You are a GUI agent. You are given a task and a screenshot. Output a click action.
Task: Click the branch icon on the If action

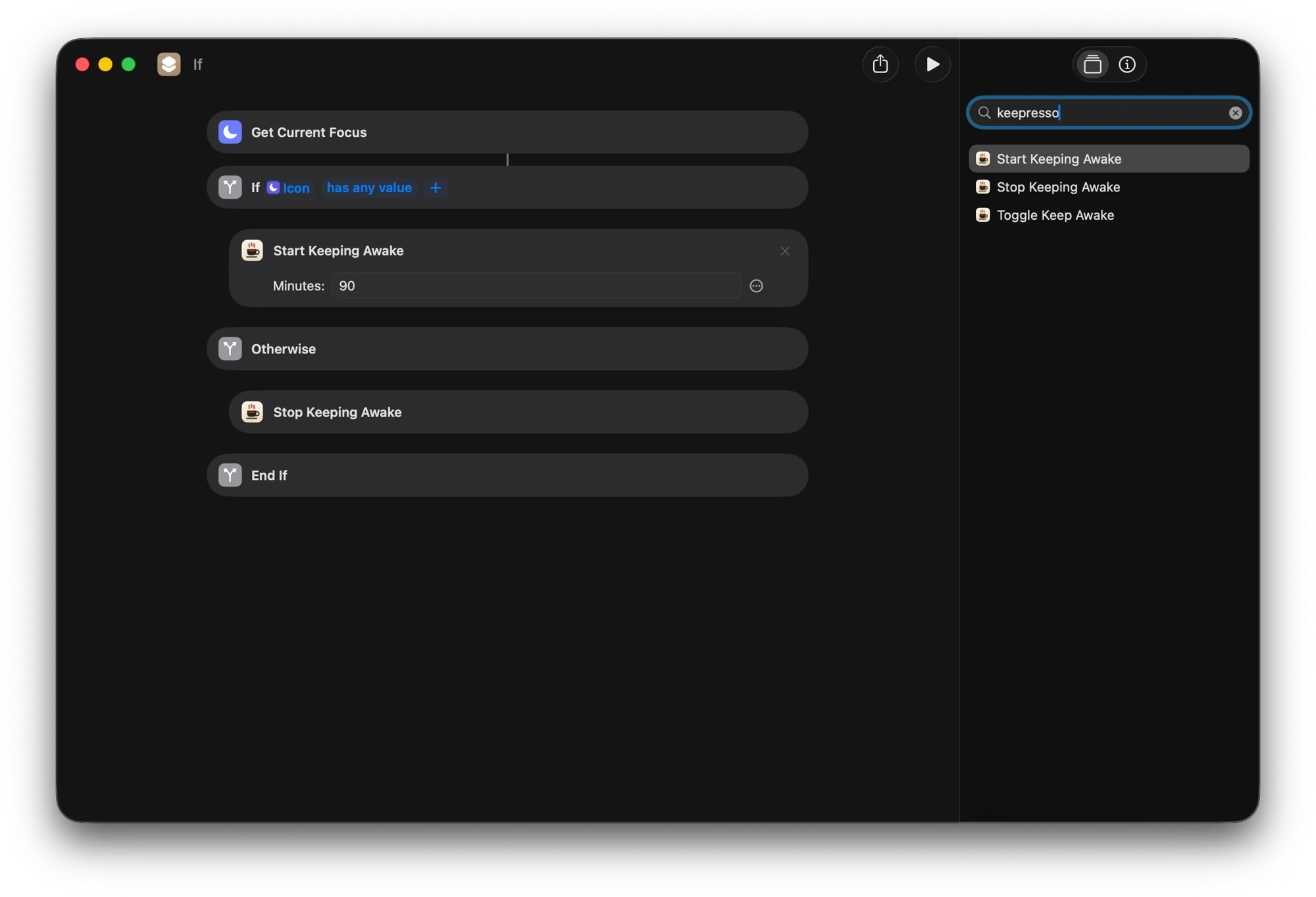click(x=230, y=188)
